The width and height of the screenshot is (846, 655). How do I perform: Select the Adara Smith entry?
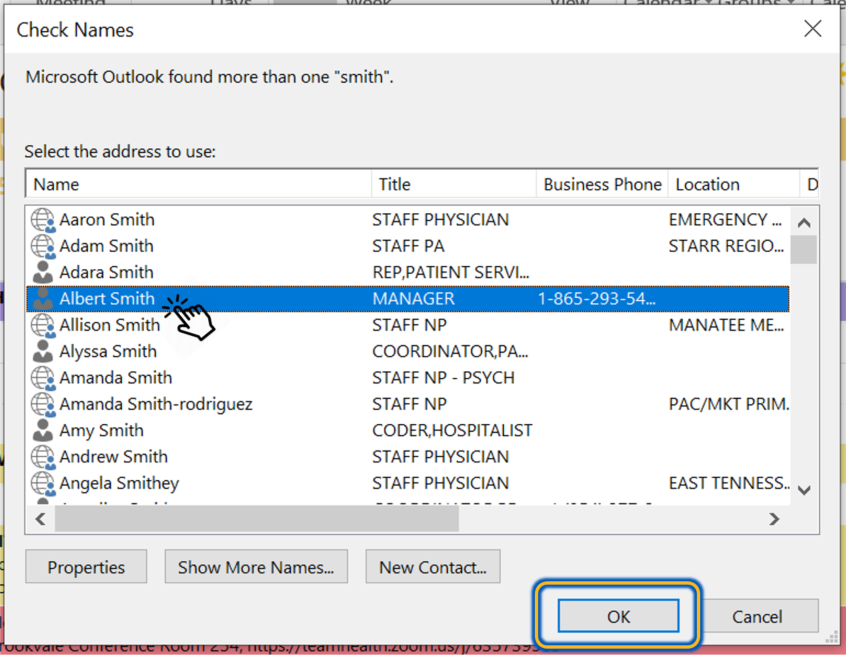click(x=408, y=272)
